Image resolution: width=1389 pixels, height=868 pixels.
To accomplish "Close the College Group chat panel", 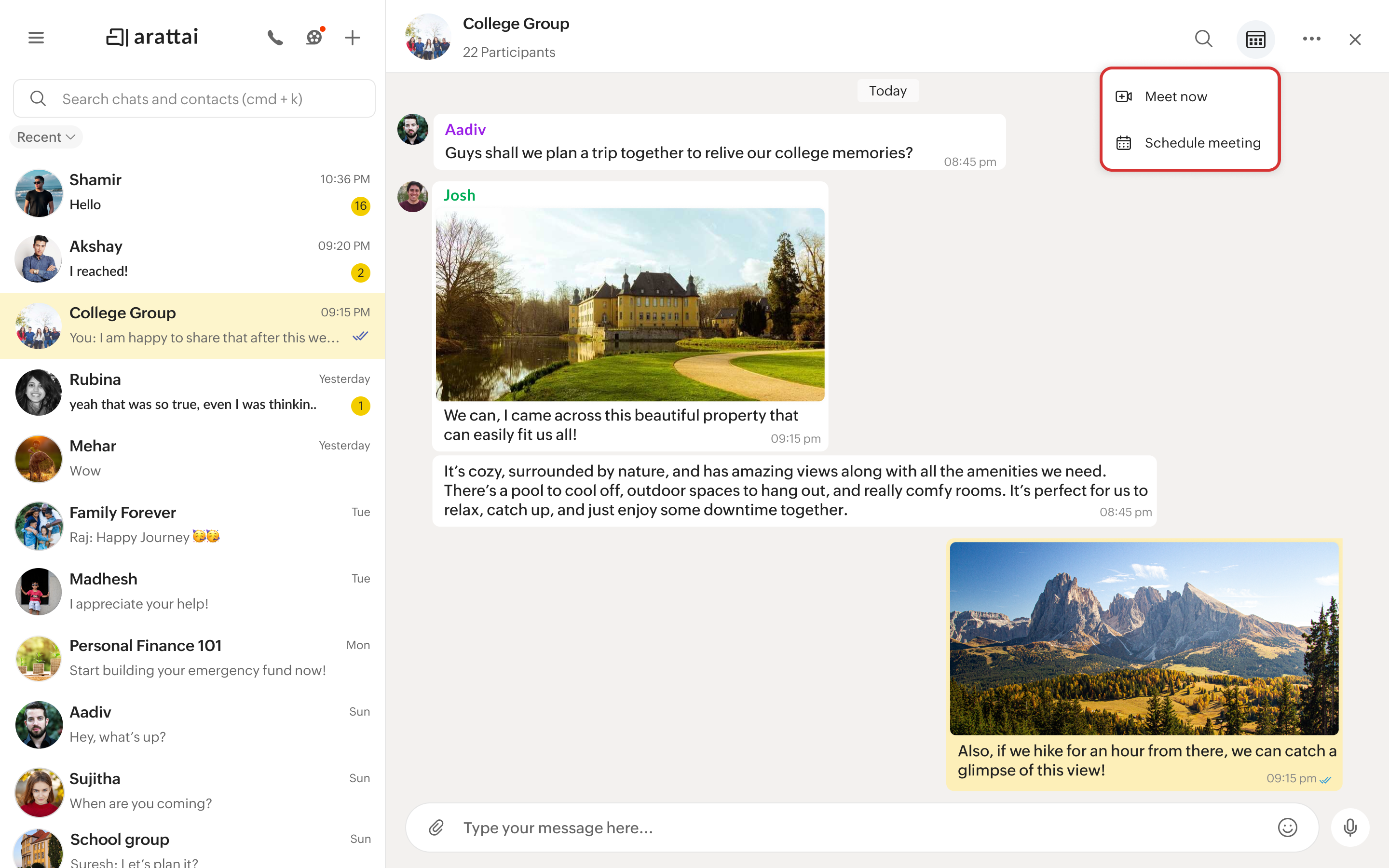I will (x=1355, y=39).
